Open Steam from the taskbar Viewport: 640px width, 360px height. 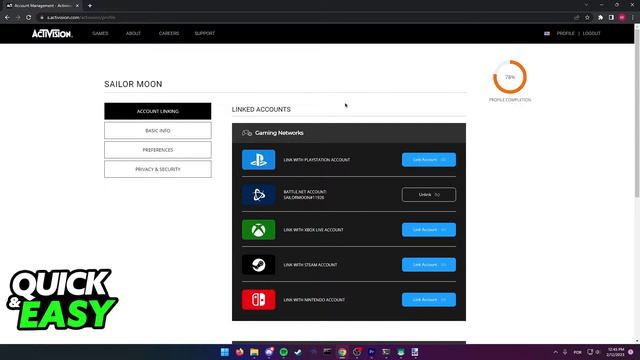coord(298,352)
